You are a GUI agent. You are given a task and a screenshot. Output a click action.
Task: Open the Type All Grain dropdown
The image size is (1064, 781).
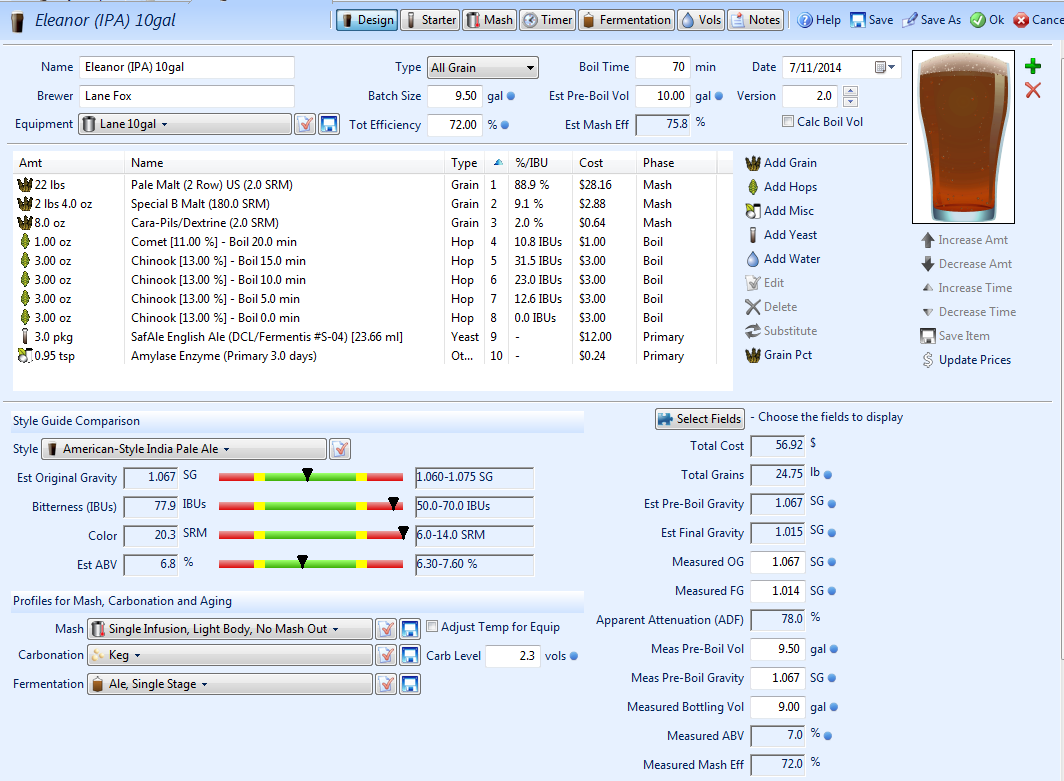[483, 68]
